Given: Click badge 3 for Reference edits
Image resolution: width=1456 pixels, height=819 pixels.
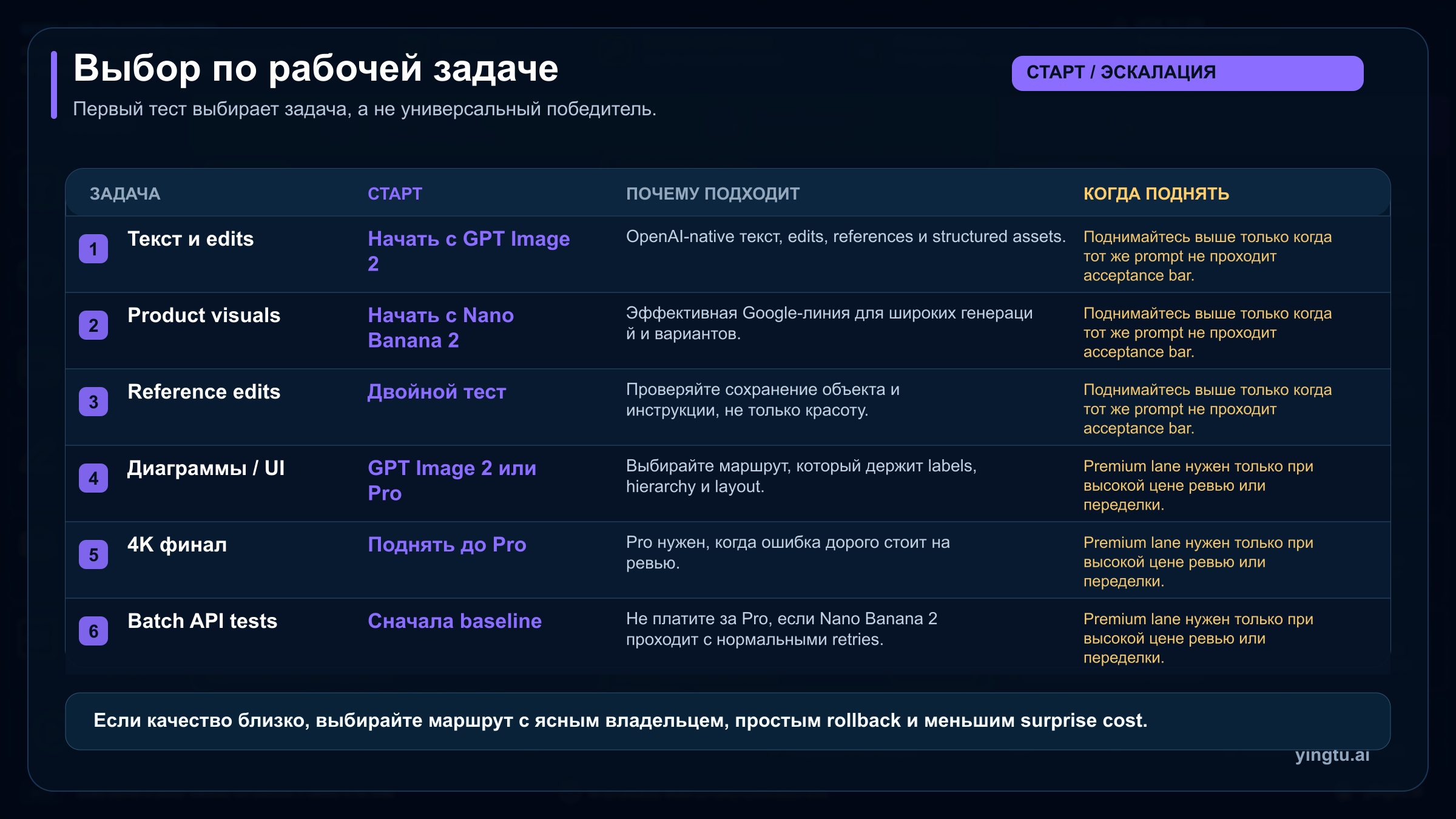Looking at the screenshot, I should click(94, 400).
